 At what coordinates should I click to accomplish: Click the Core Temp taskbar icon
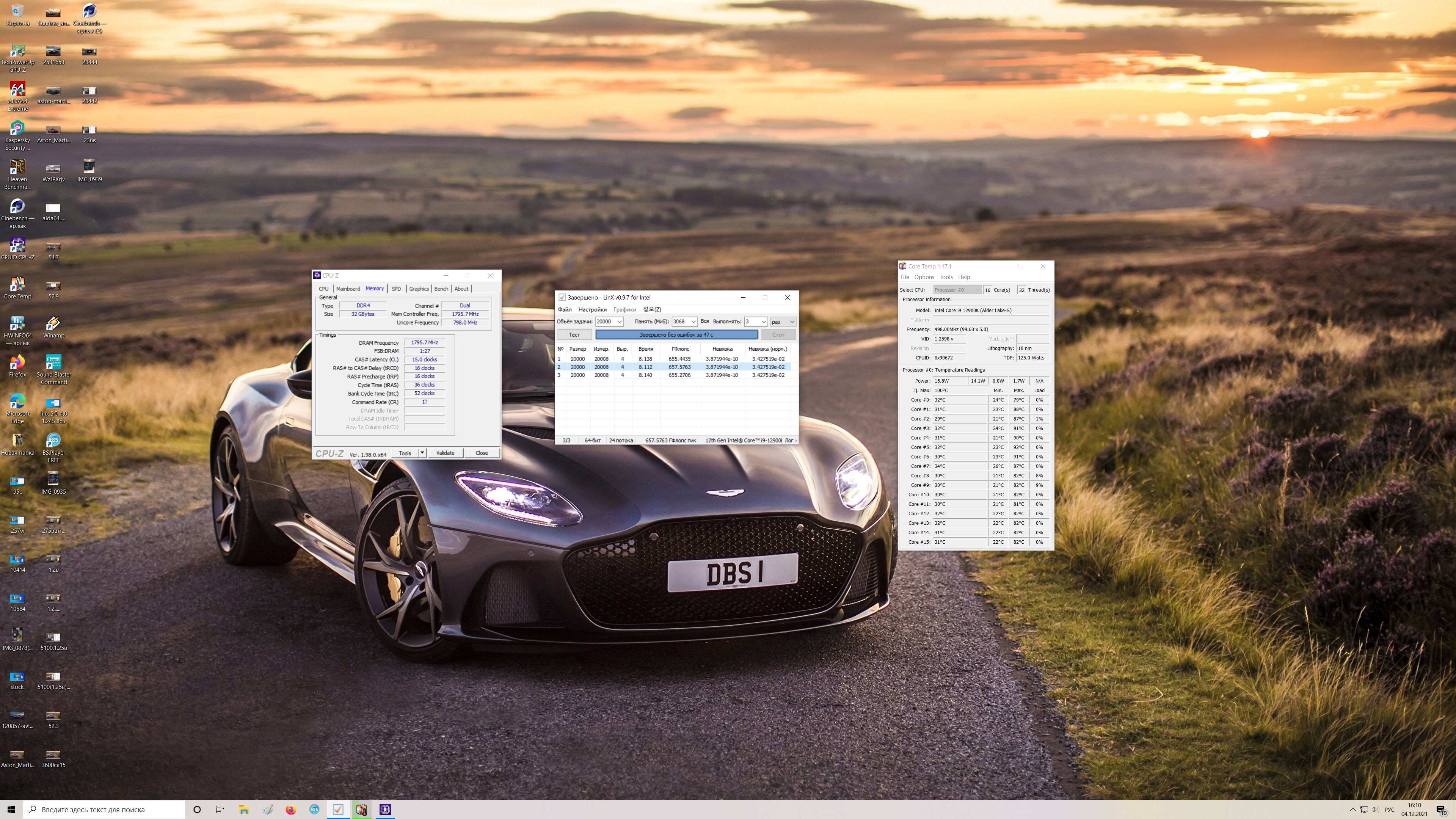click(x=362, y=810)
